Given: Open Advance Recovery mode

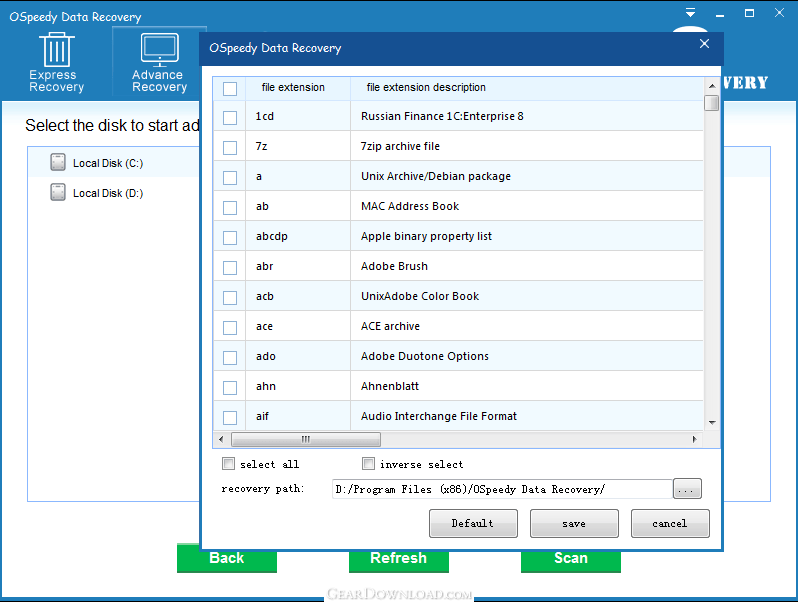Looking at the screenshot, I should coord(159,63).
